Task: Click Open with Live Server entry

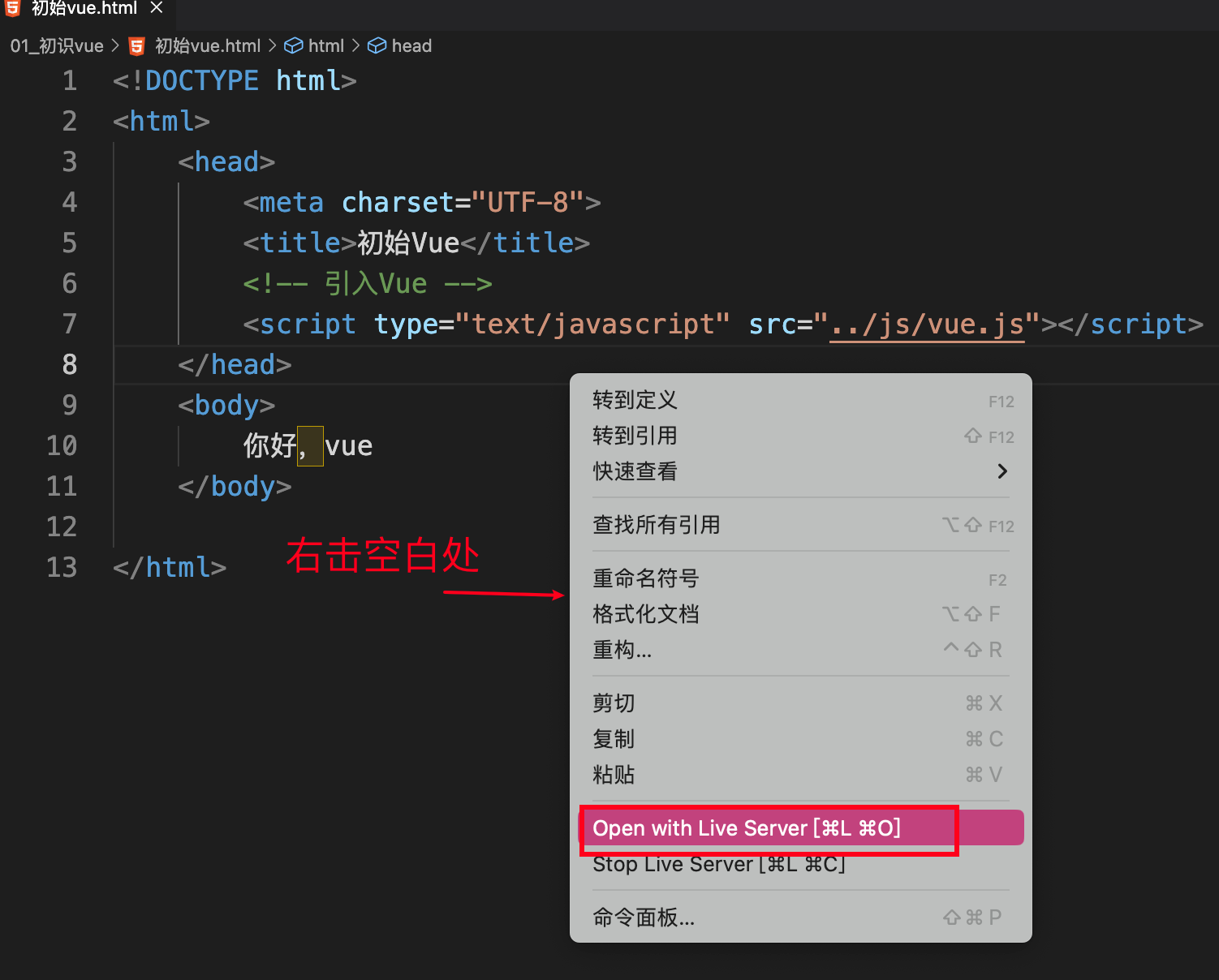Action: 800,828
